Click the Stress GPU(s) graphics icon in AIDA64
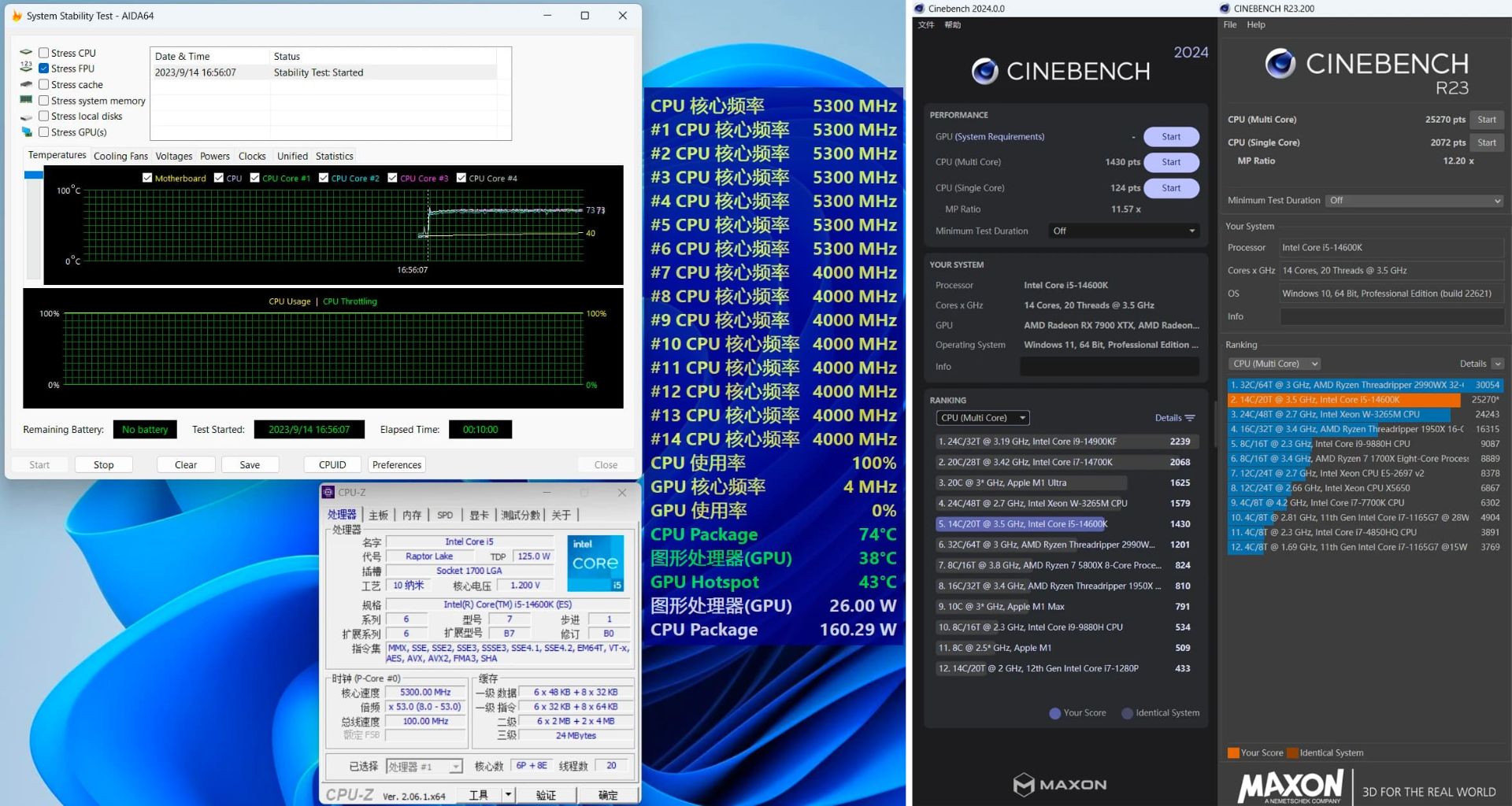Viewport: 1512px width, 806px height. tap(28, 132)
